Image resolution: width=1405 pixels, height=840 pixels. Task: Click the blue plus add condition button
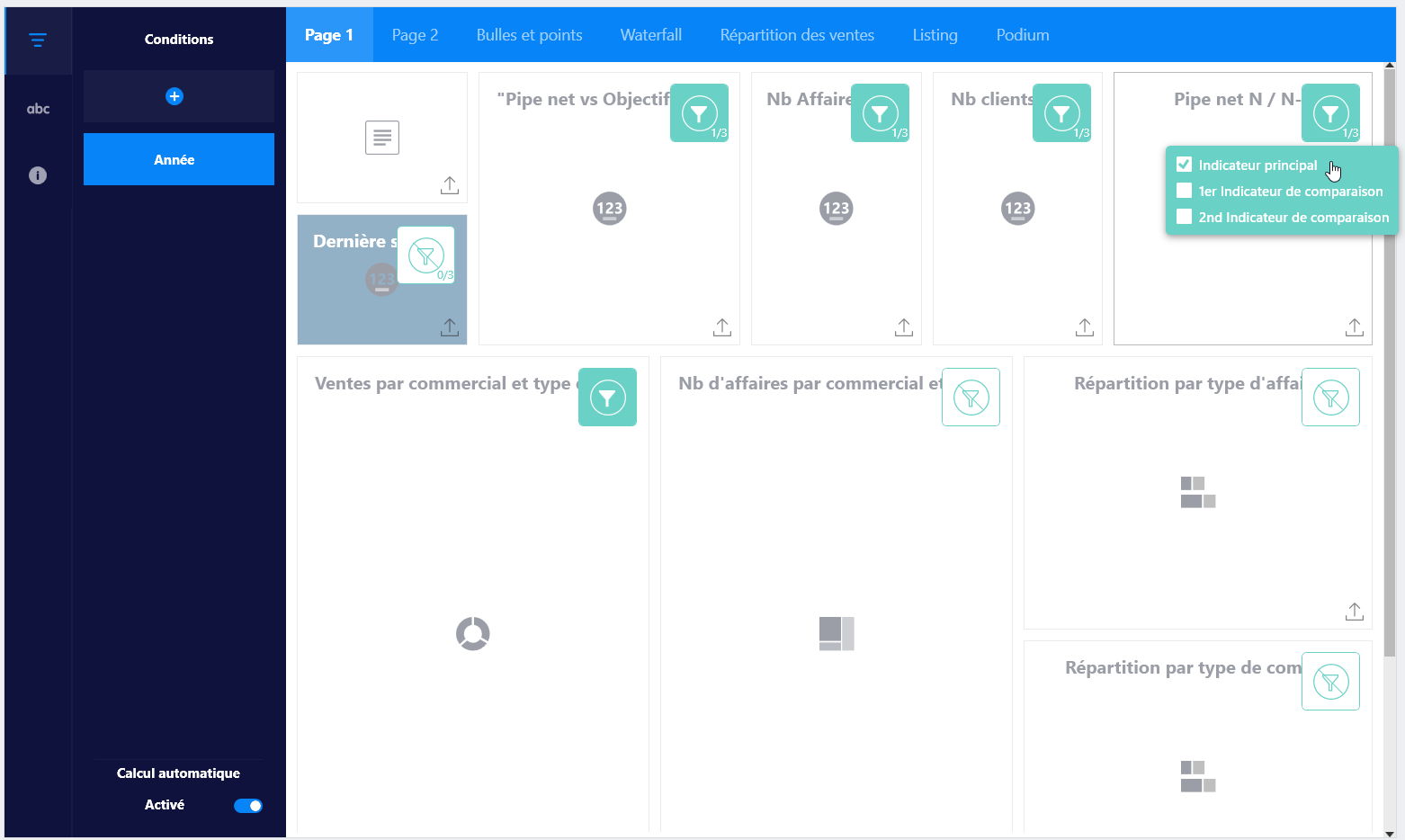point(175,96)
